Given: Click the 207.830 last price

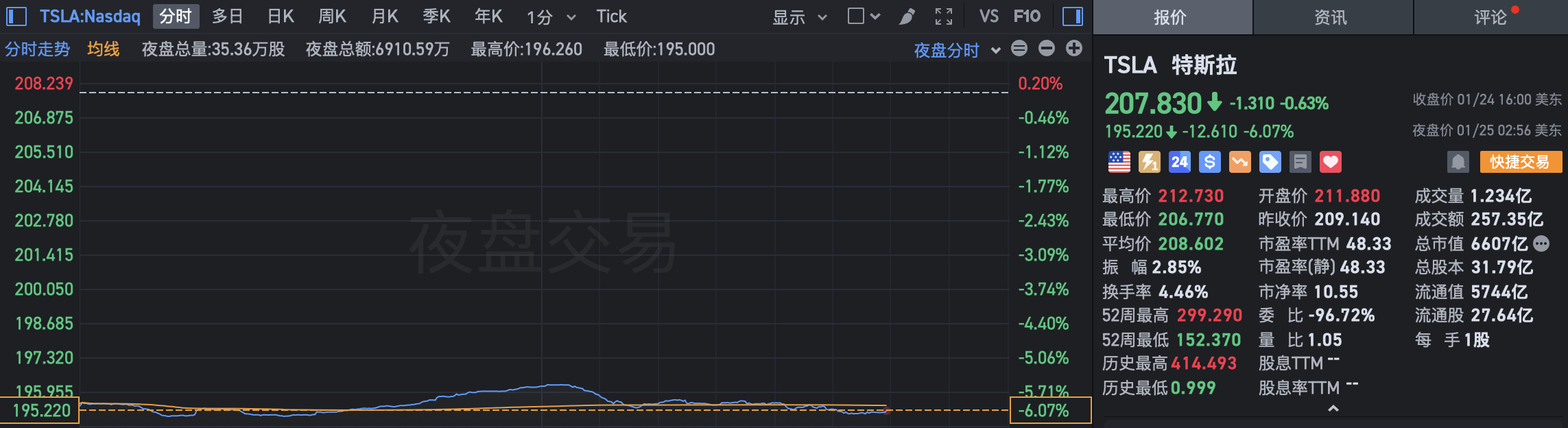Looking at the screenshot, I should [1153, 104].
